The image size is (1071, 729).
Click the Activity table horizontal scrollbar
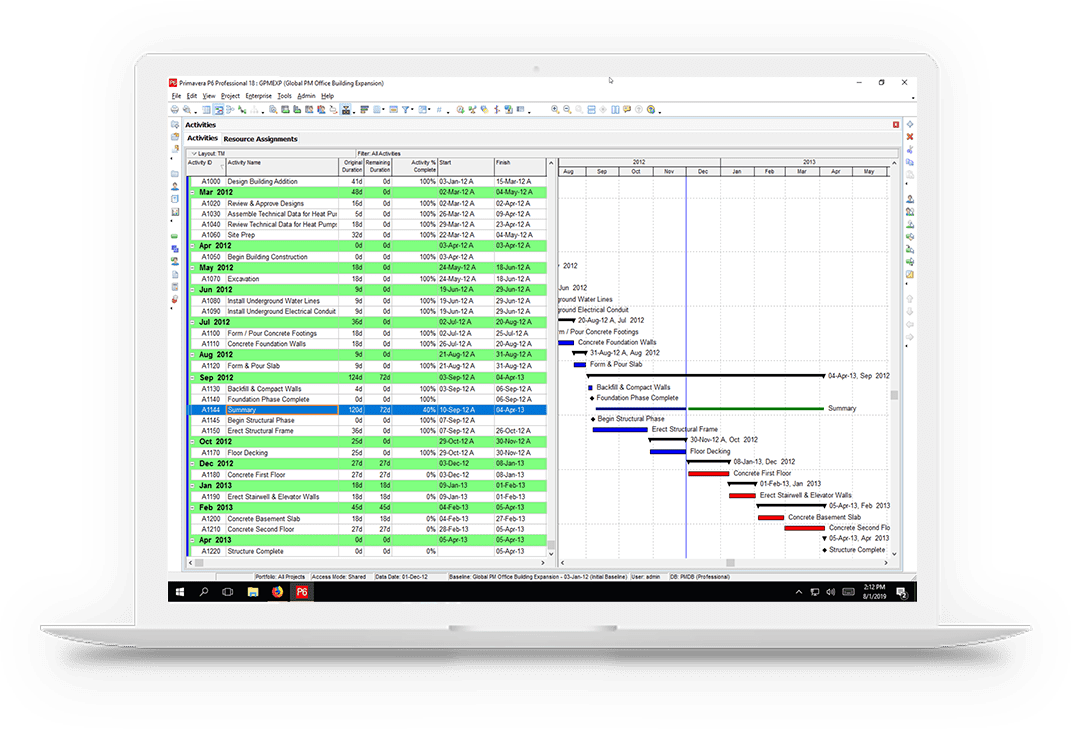pos(367,563)
